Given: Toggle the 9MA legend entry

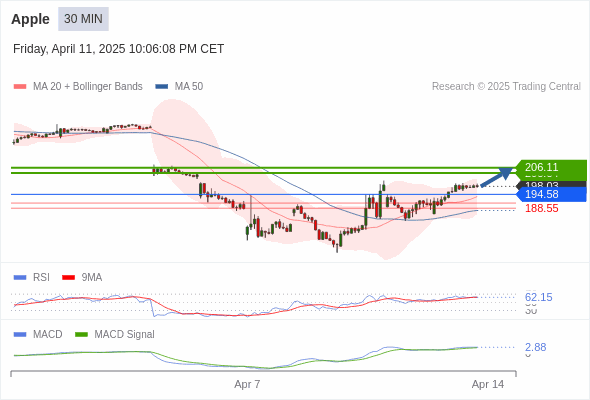Looking at the screenshot, I should (82, 277).
